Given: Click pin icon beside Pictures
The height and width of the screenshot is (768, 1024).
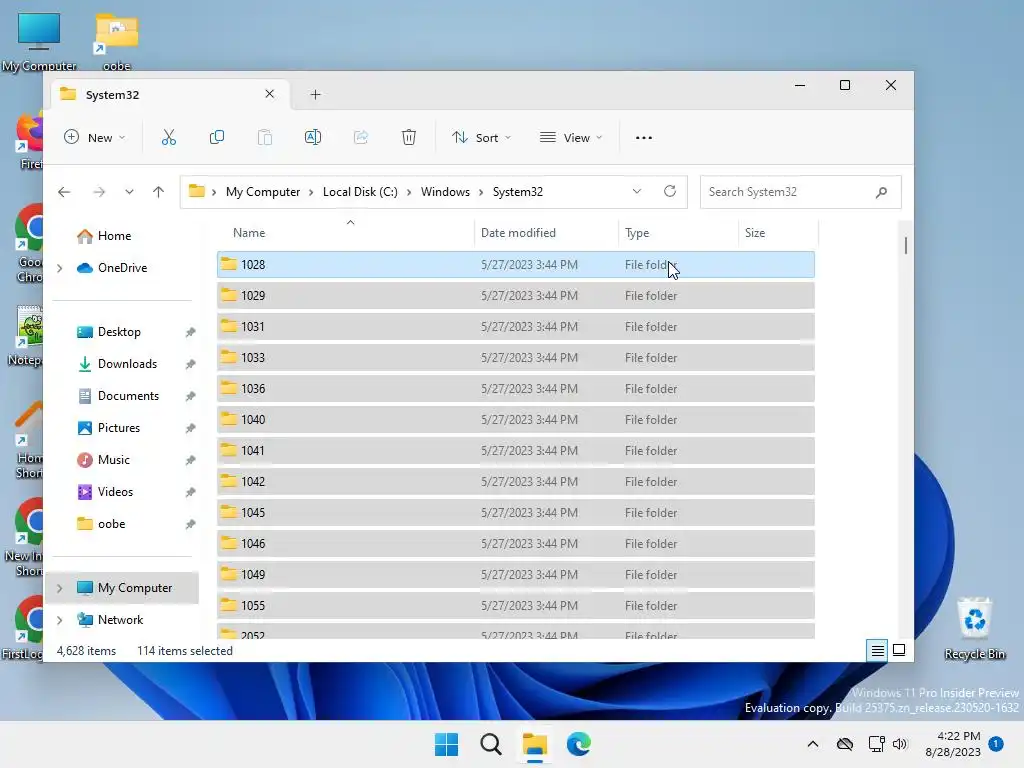Looking at the screenshot, I should [190, 428].
